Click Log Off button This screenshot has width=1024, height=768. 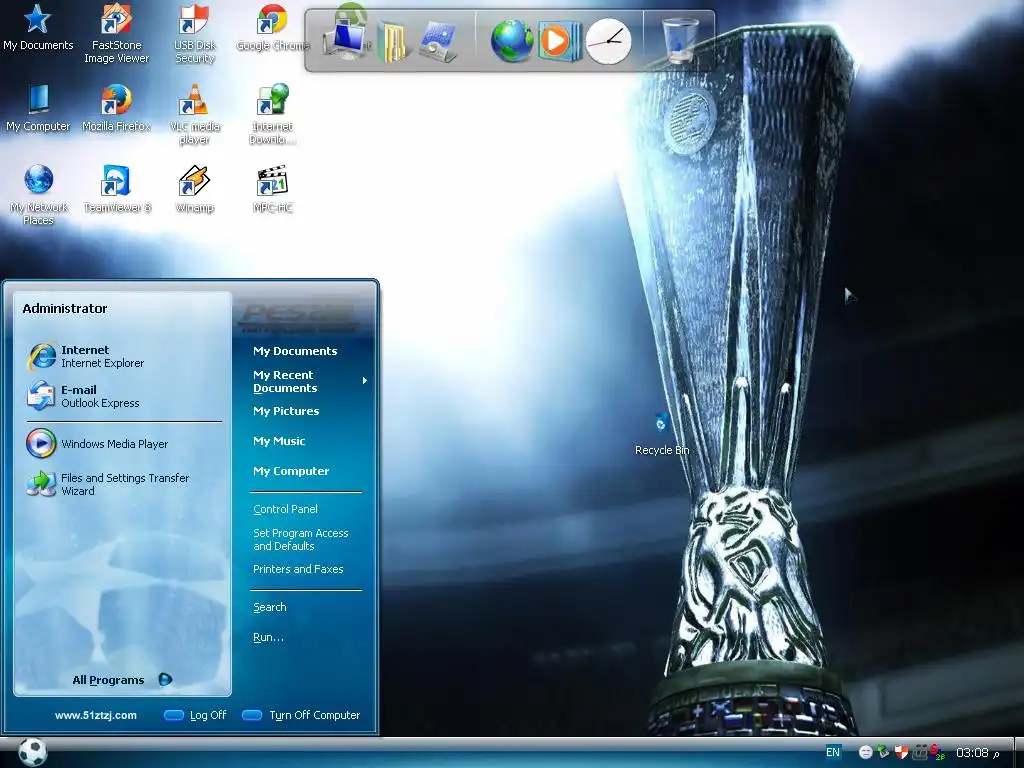[x=195, y=715]
